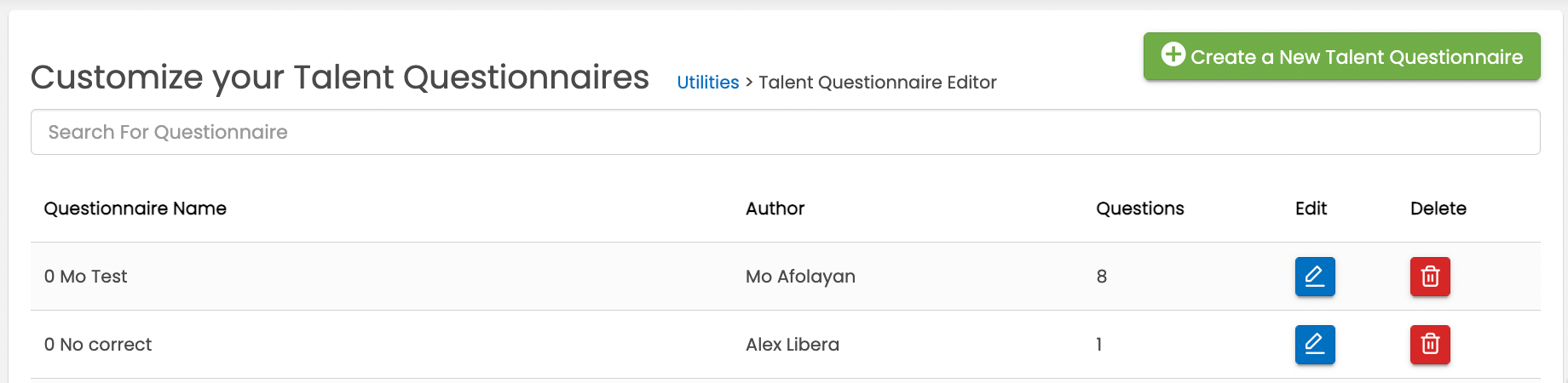Click the Edit column header
The height and width of the screenshot is (383, 1568).
[1311, 209]
